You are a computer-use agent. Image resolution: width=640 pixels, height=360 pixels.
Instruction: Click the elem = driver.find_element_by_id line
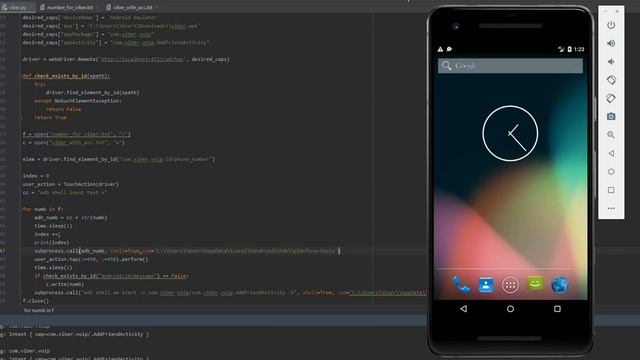(x=118, y=159)
